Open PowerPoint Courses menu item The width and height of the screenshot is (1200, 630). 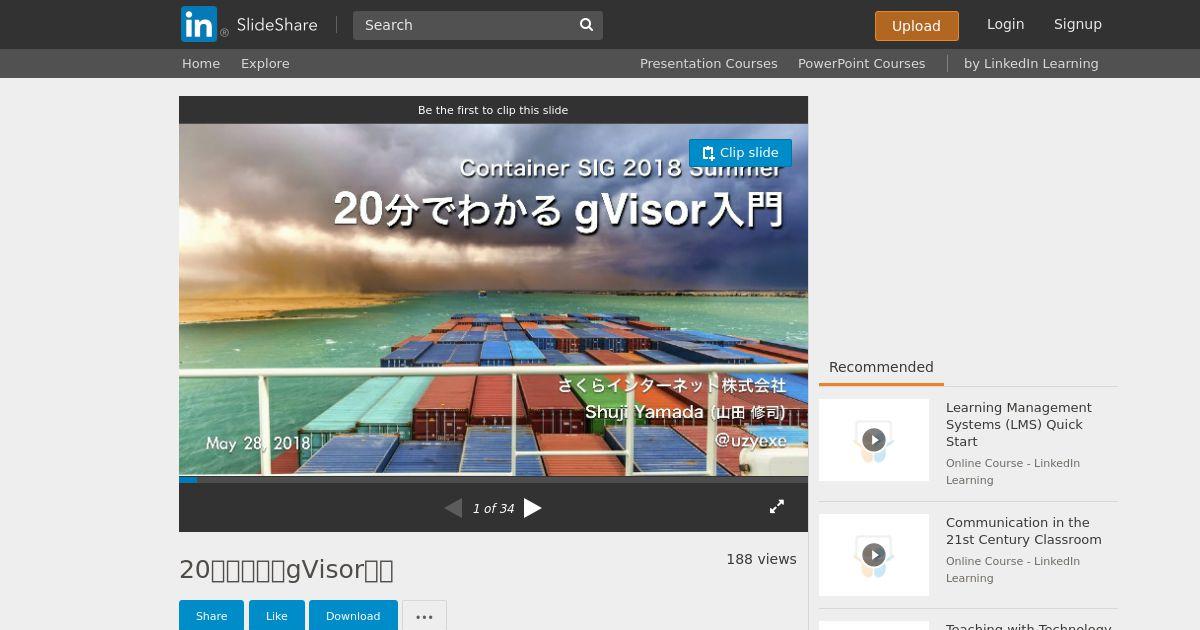pos(861,63)
